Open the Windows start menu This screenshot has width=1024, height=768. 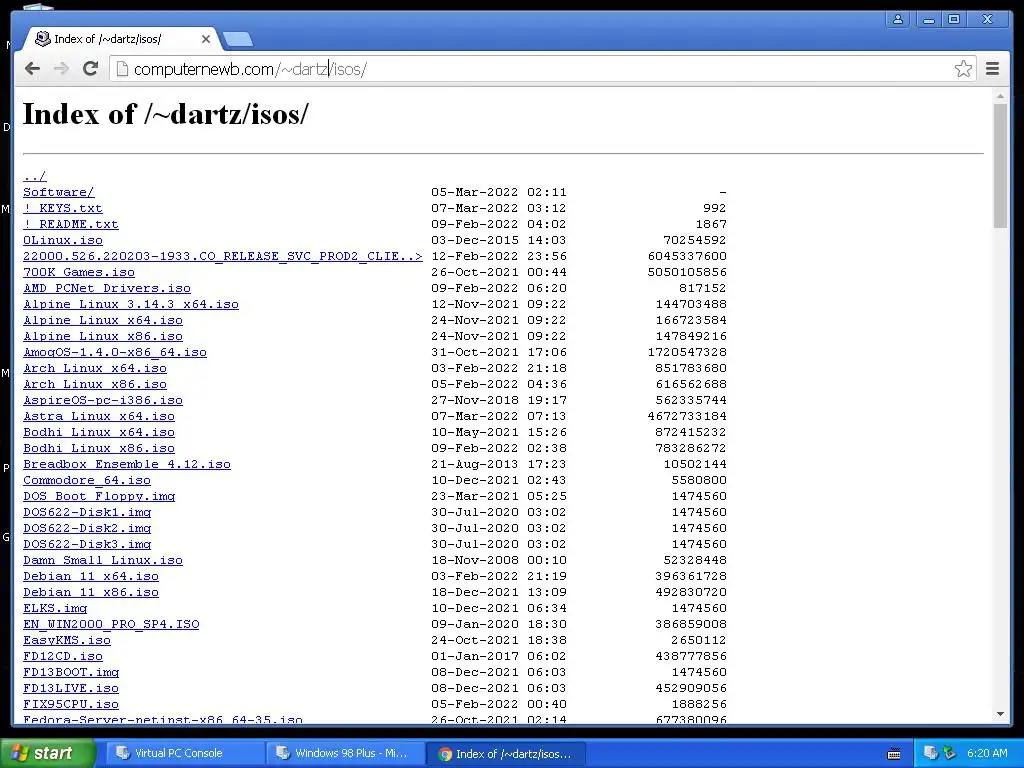click(x=47, y=753)
